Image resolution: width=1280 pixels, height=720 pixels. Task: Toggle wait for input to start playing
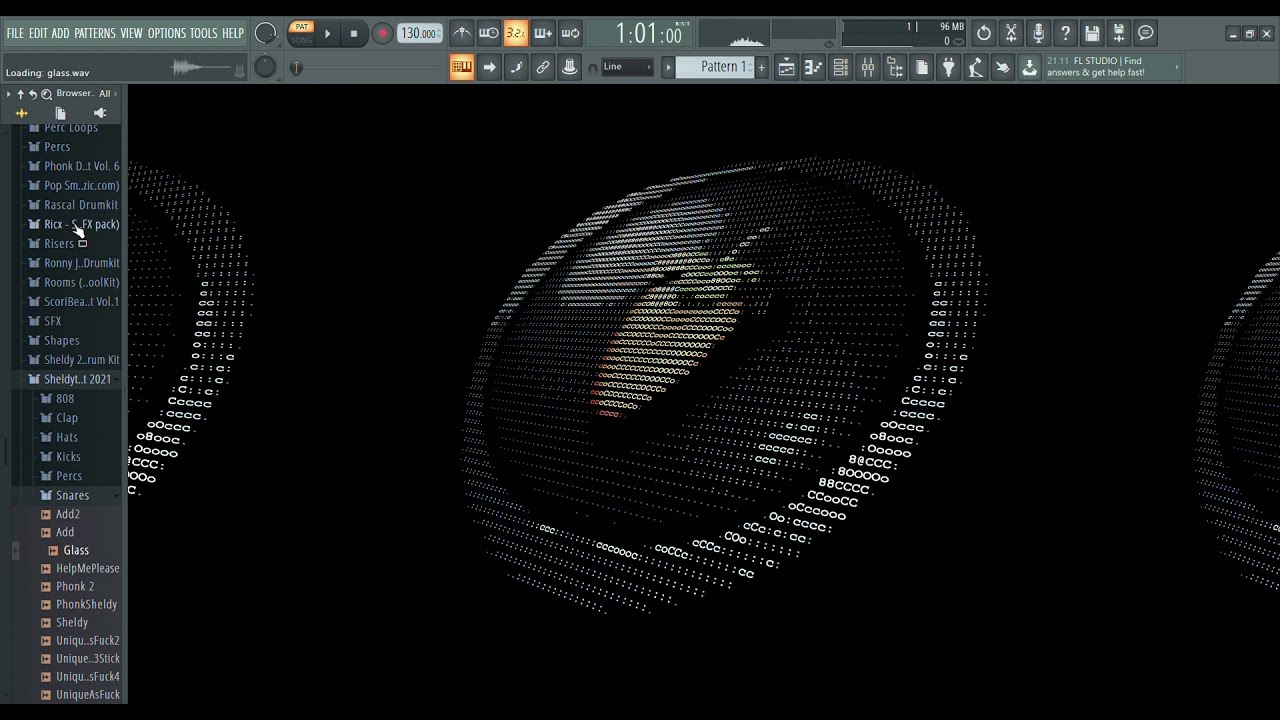pos(488,34)
